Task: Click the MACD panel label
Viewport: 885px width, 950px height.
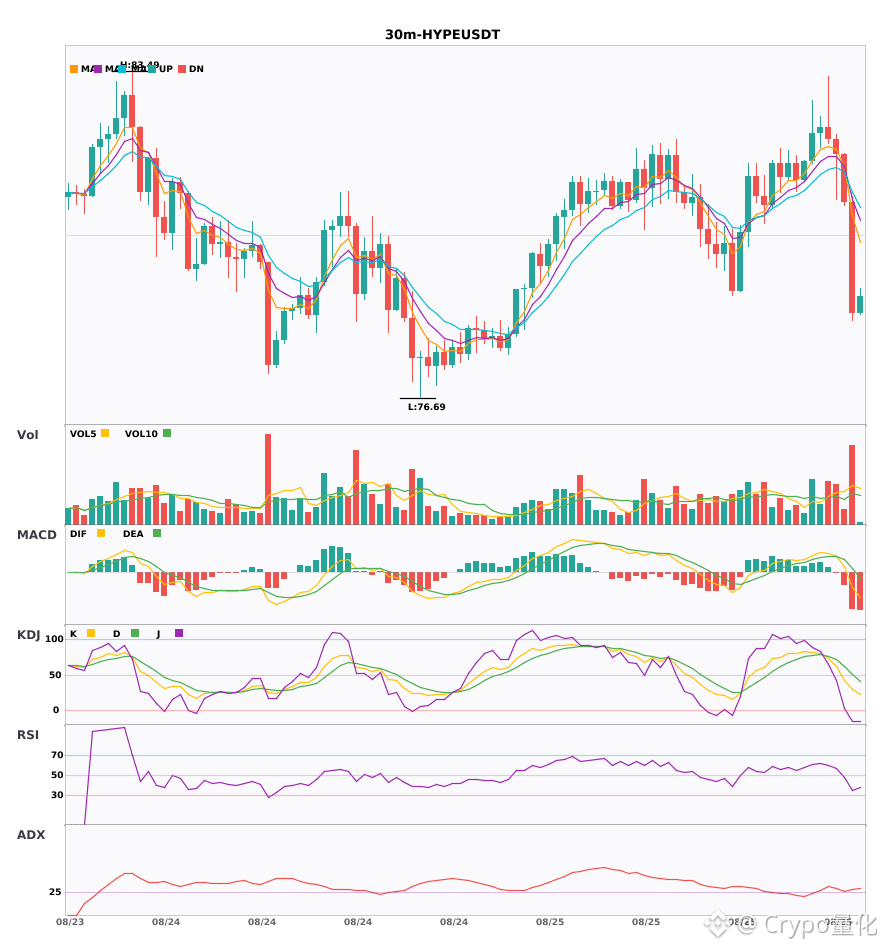Action: 36,535
